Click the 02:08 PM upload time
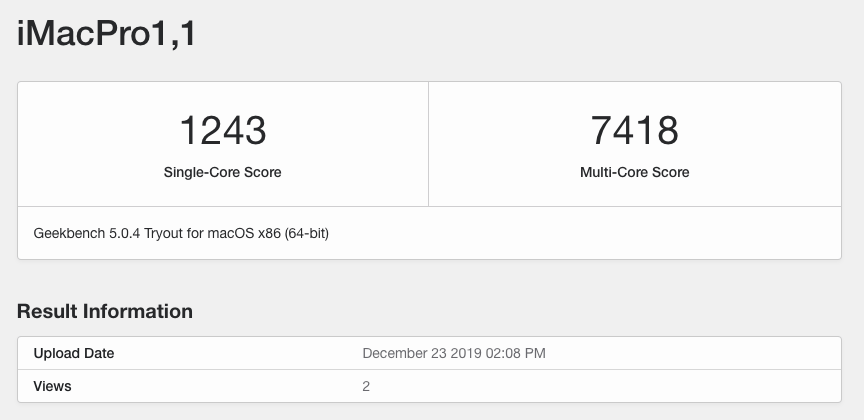Viewport: 864px width, 420px height. click(516, 353)
